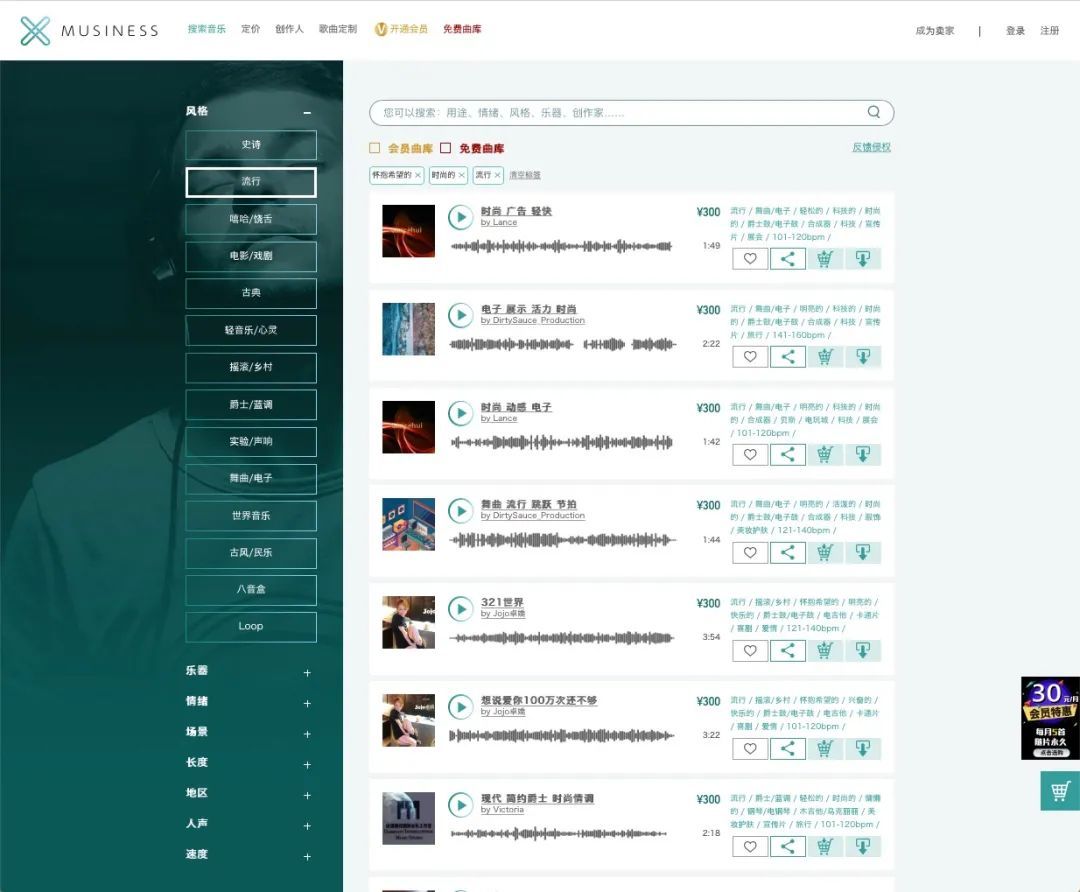Collapse the 风格 filter section
This screenshot has height=892, width=1080.
tap(307, 112)
